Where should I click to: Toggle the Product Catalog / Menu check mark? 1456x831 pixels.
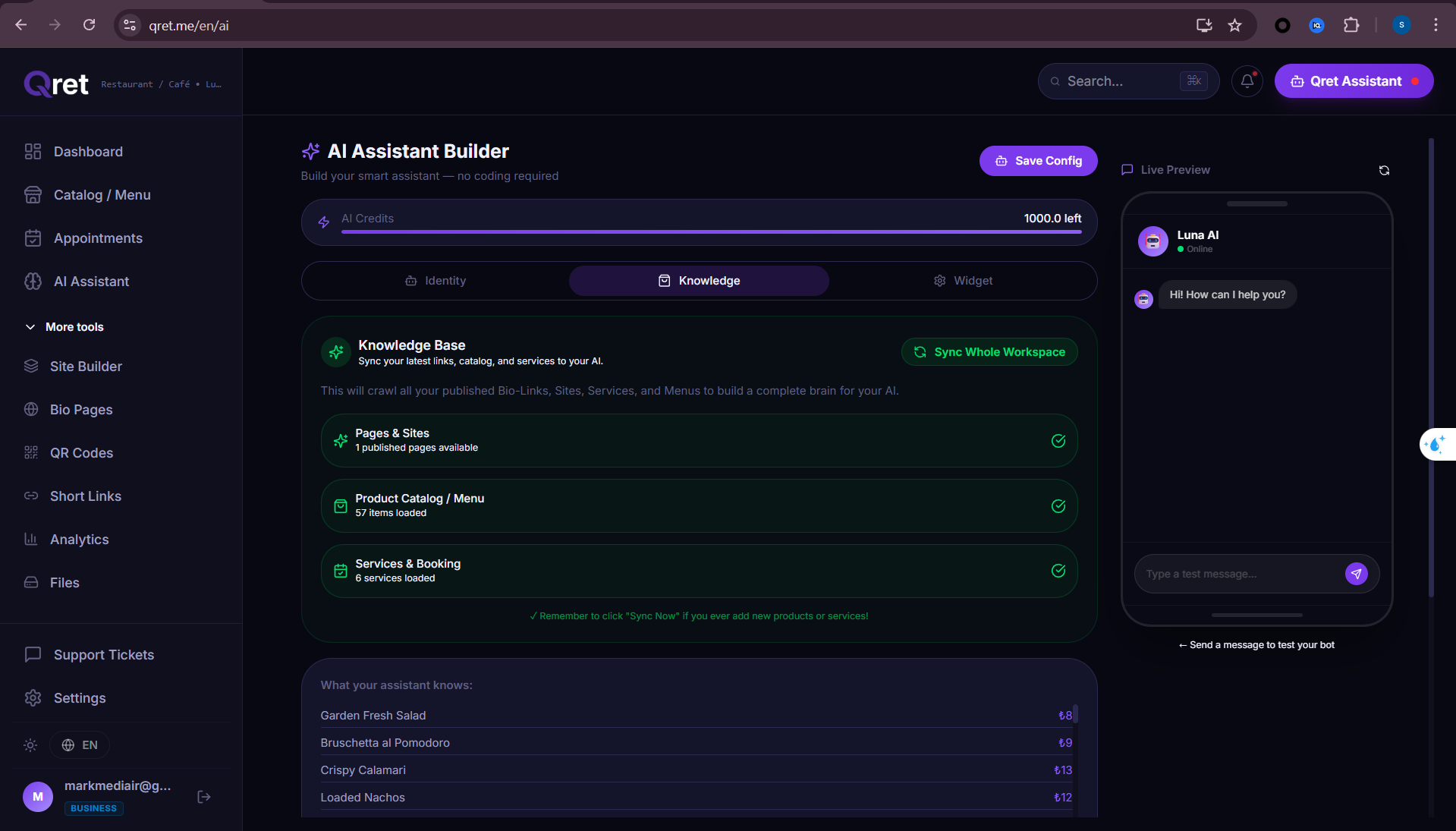click(x=1058, y=506)
